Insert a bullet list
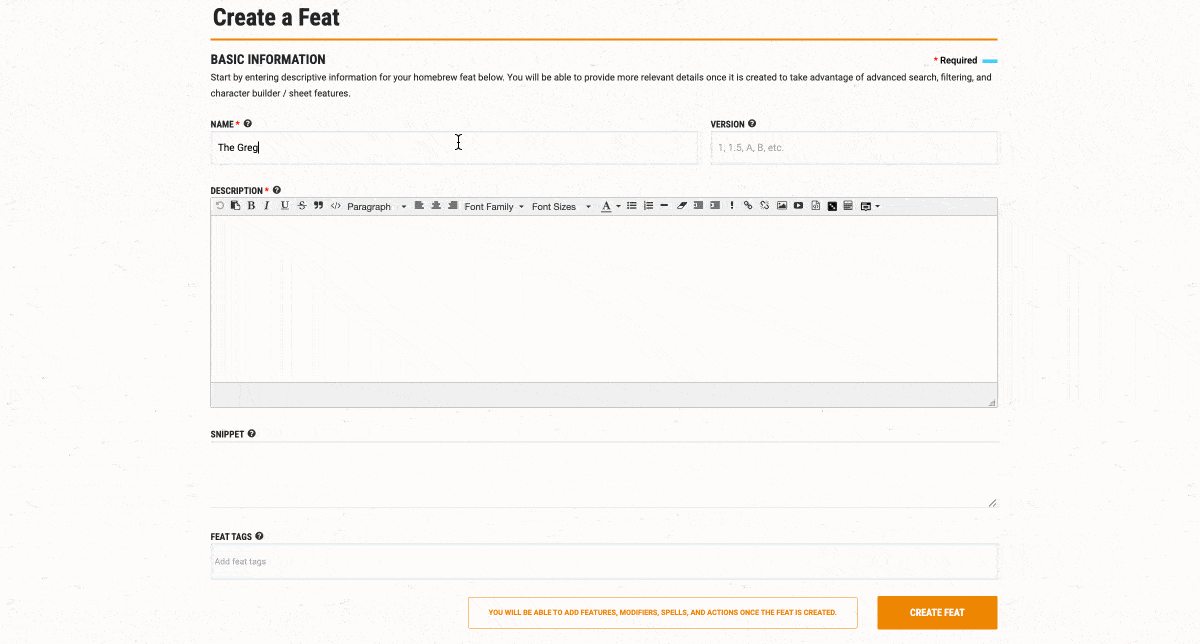 coord(632,206)
